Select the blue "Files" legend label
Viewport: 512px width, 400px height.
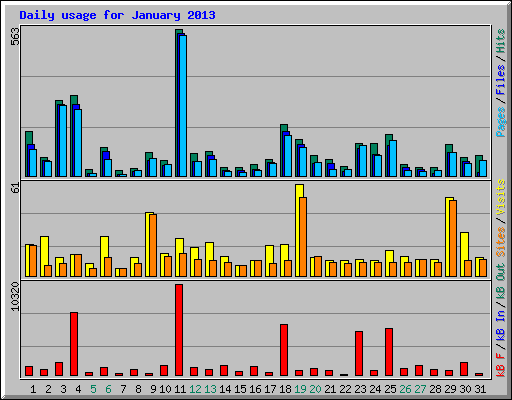click(x=500, y=80)
